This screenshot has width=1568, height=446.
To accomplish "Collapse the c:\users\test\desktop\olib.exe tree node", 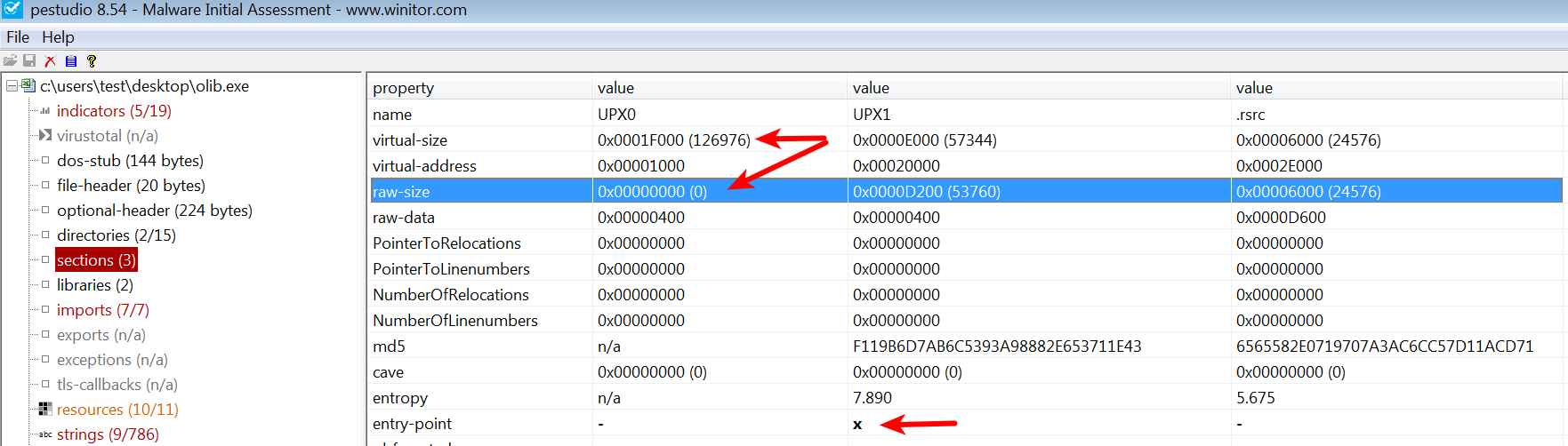I will click(x=12, y=86).
